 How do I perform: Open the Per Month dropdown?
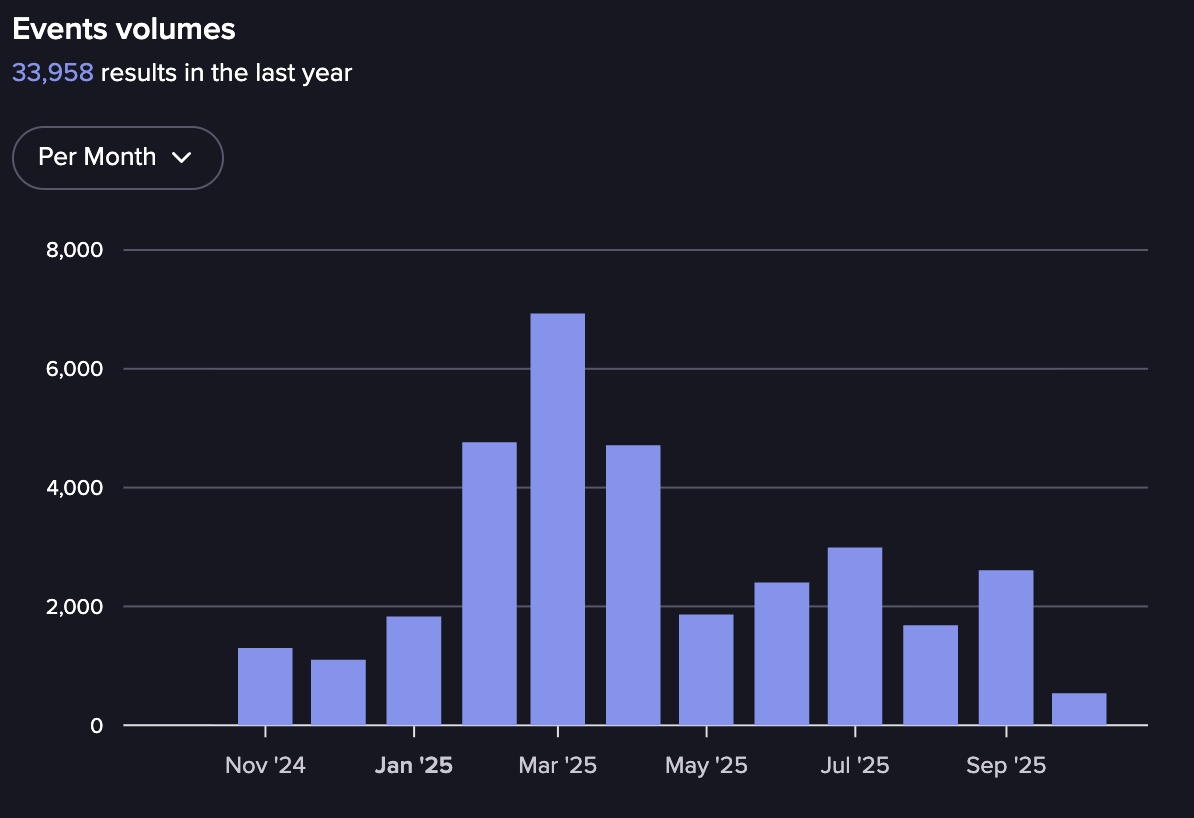[117, 157]
